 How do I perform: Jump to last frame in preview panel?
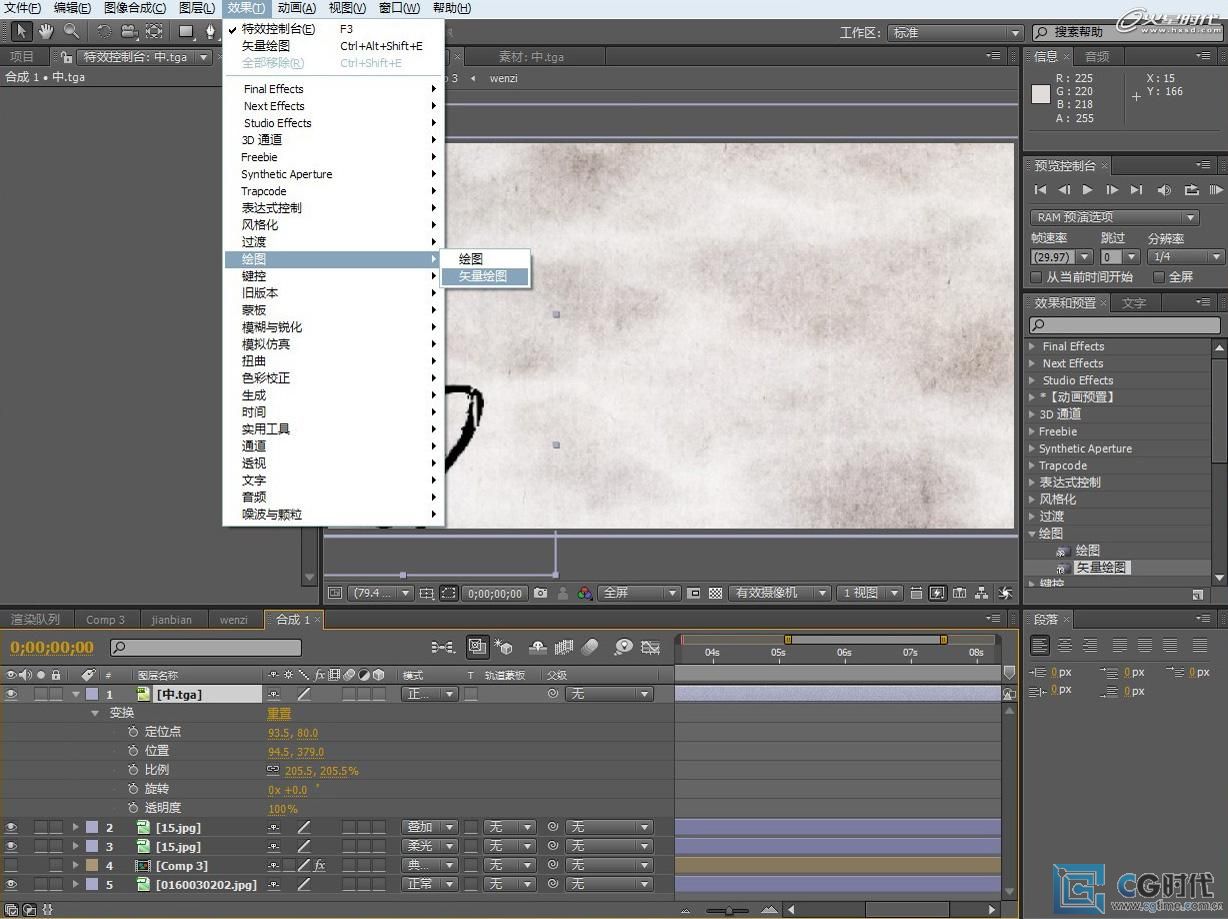click(x=1136, y=190)
